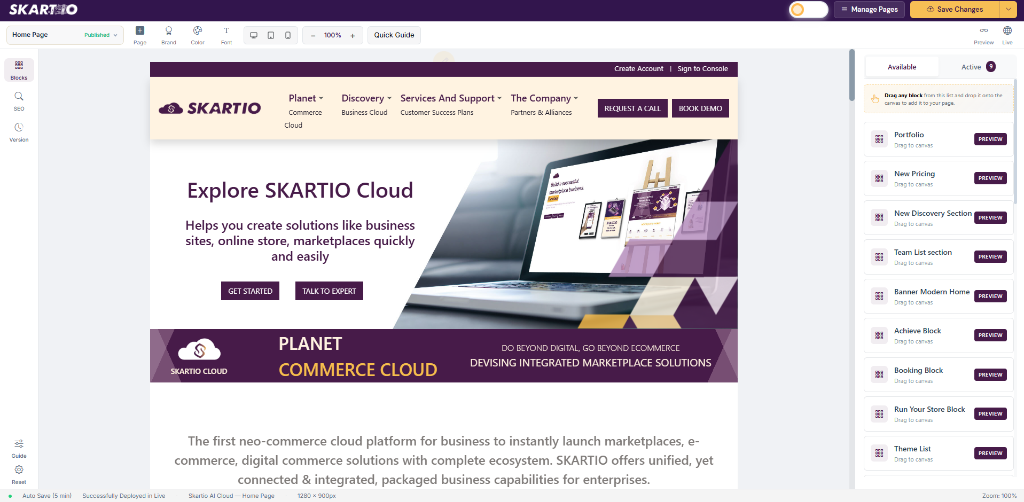This screenshot has width=1024, height=502.
Task: Open the SEO sidebar tool
Action: tap(19, 101)
